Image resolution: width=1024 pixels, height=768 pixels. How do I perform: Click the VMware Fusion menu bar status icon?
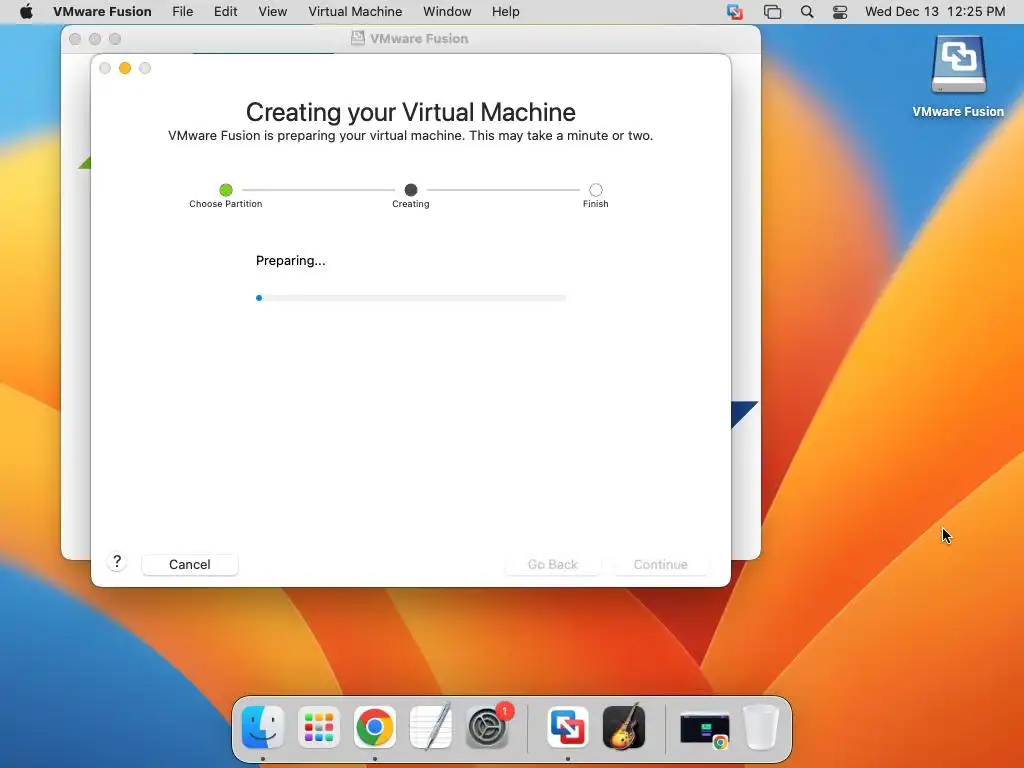735,12
